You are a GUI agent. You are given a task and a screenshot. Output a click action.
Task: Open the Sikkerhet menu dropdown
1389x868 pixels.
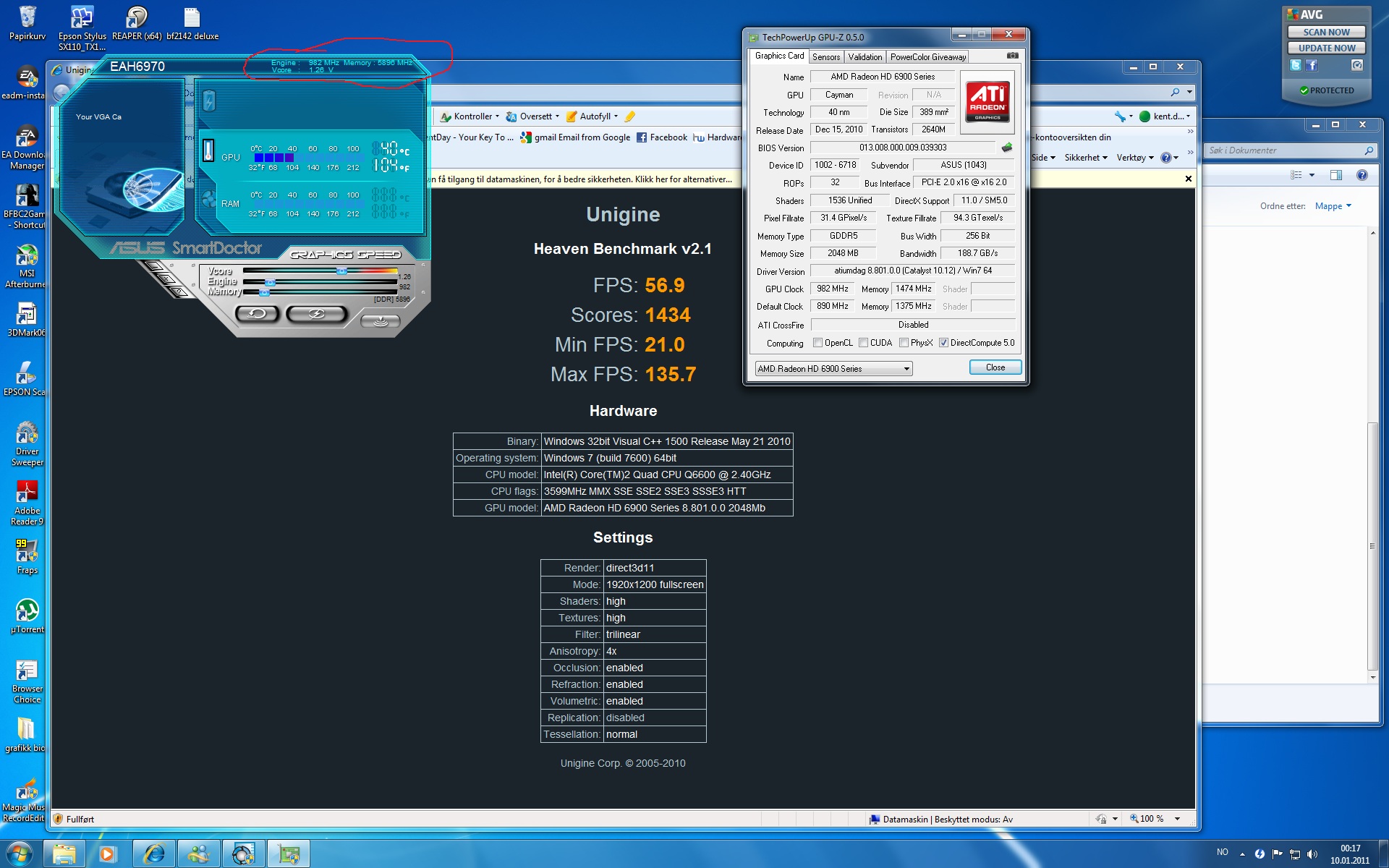click(x=1086, y=158)
